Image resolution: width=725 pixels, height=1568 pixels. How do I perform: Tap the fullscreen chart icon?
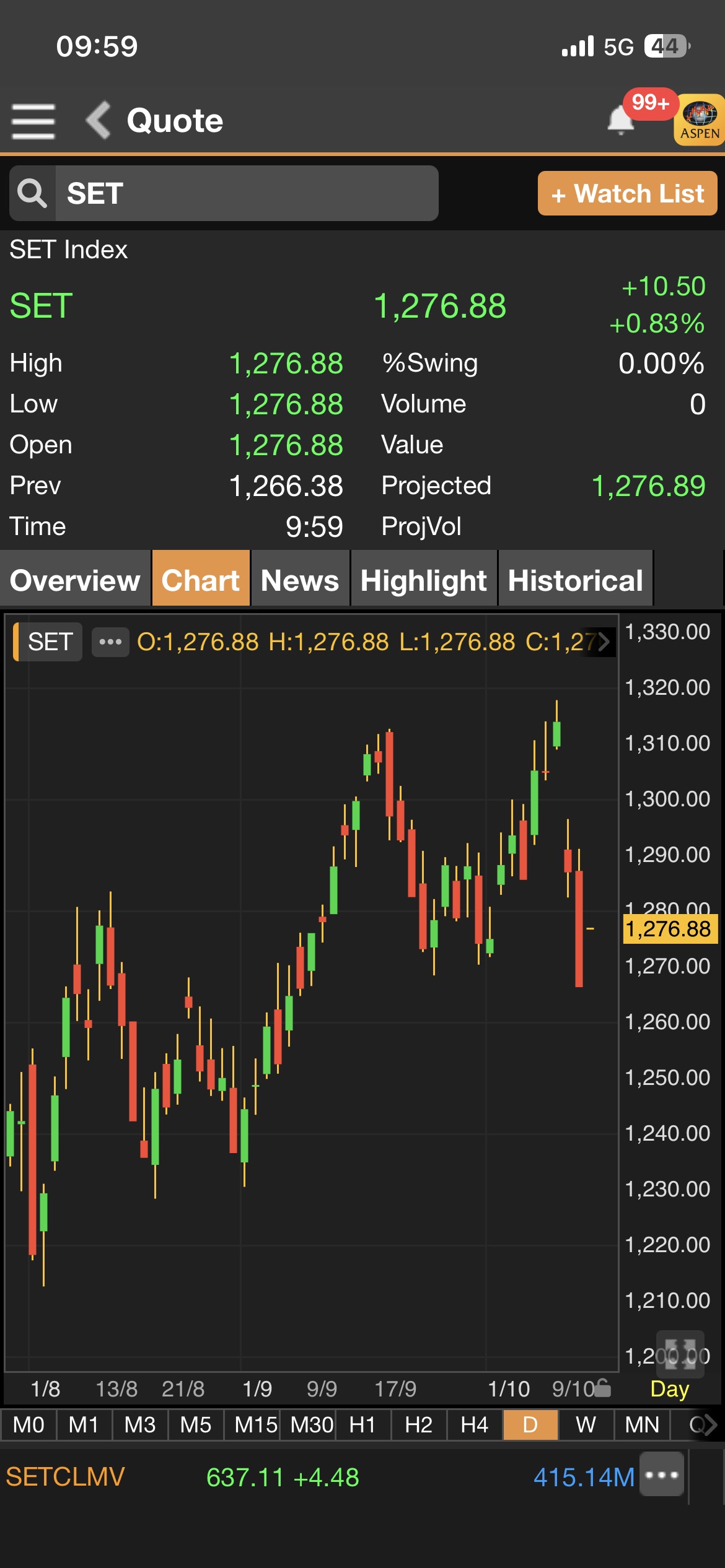(x=680, y=1353)
